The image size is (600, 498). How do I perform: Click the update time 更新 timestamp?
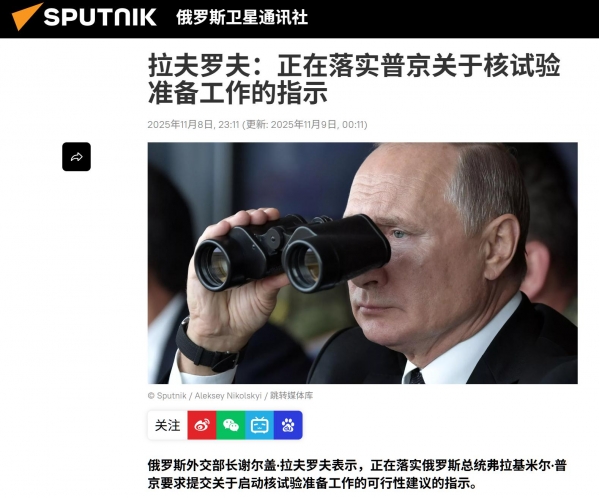pos(305,124)
